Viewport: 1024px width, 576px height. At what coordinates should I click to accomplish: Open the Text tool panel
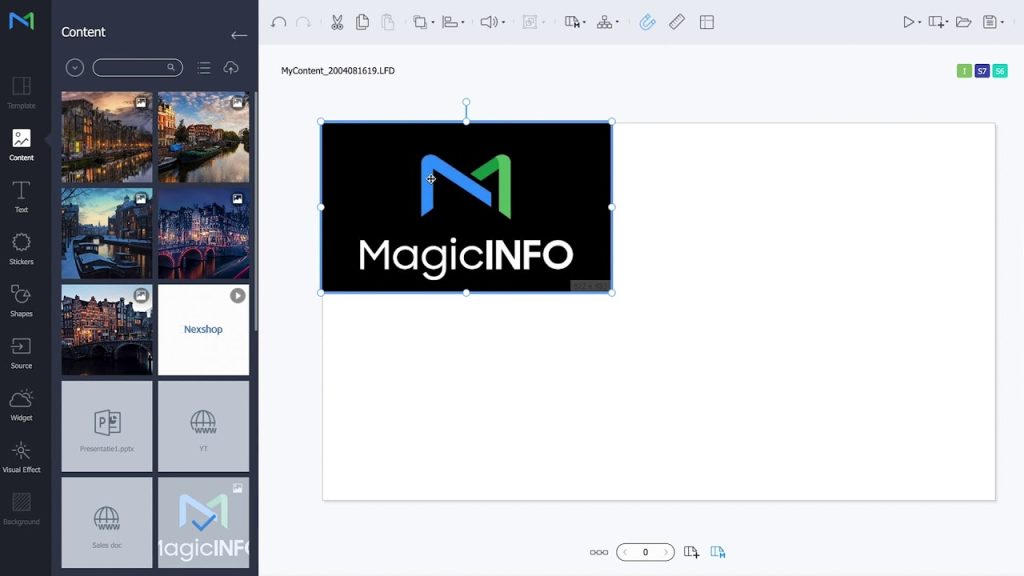pos(21,197)
